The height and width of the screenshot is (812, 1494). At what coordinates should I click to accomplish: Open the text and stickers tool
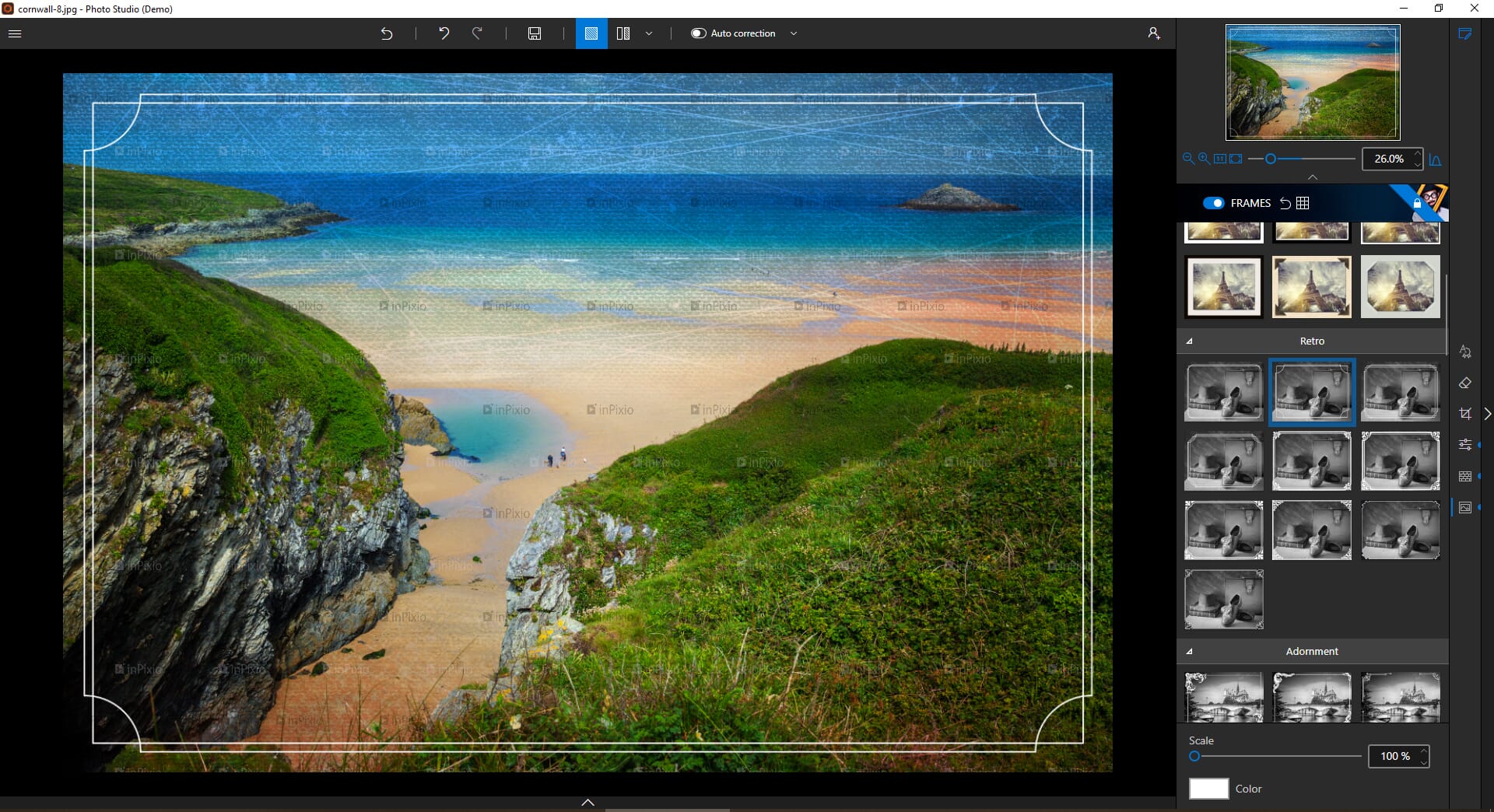(1465, 352)
